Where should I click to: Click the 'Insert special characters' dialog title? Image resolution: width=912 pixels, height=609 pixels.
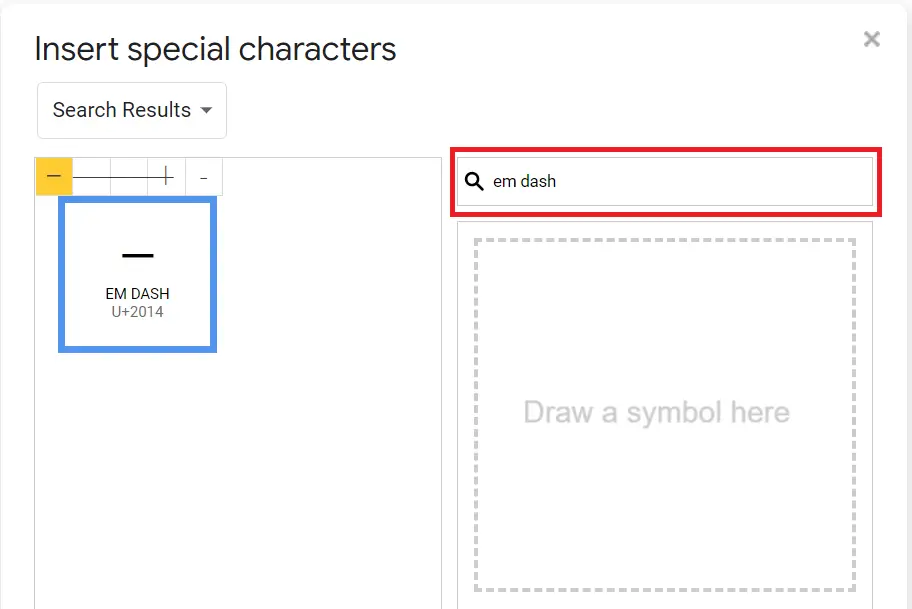click(215, 49)
